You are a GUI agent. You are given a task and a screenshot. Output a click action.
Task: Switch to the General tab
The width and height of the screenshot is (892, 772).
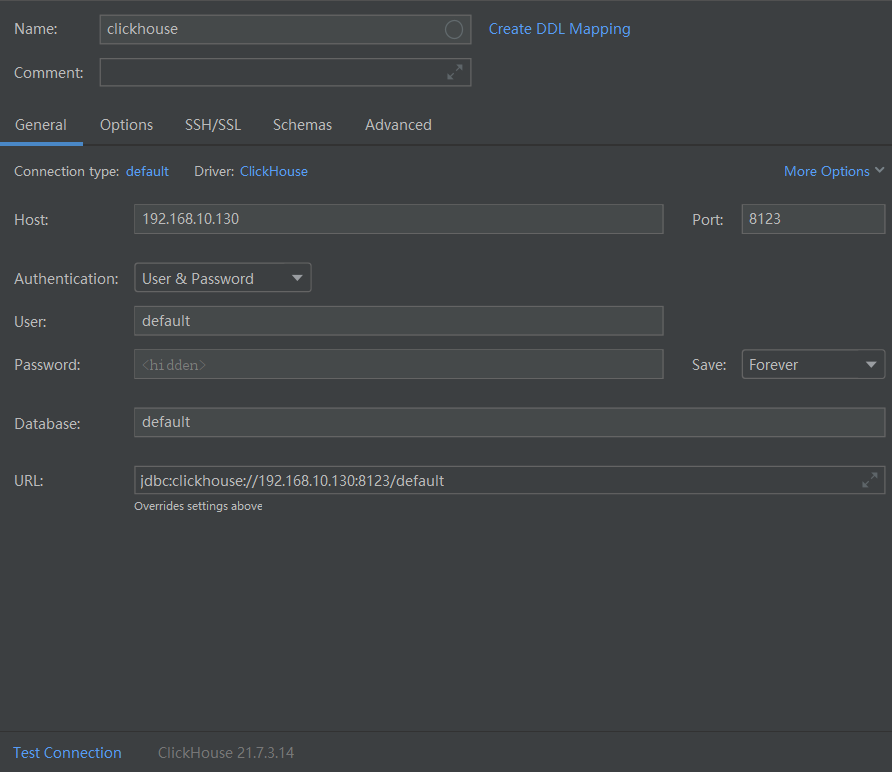[x=41, y=125]
